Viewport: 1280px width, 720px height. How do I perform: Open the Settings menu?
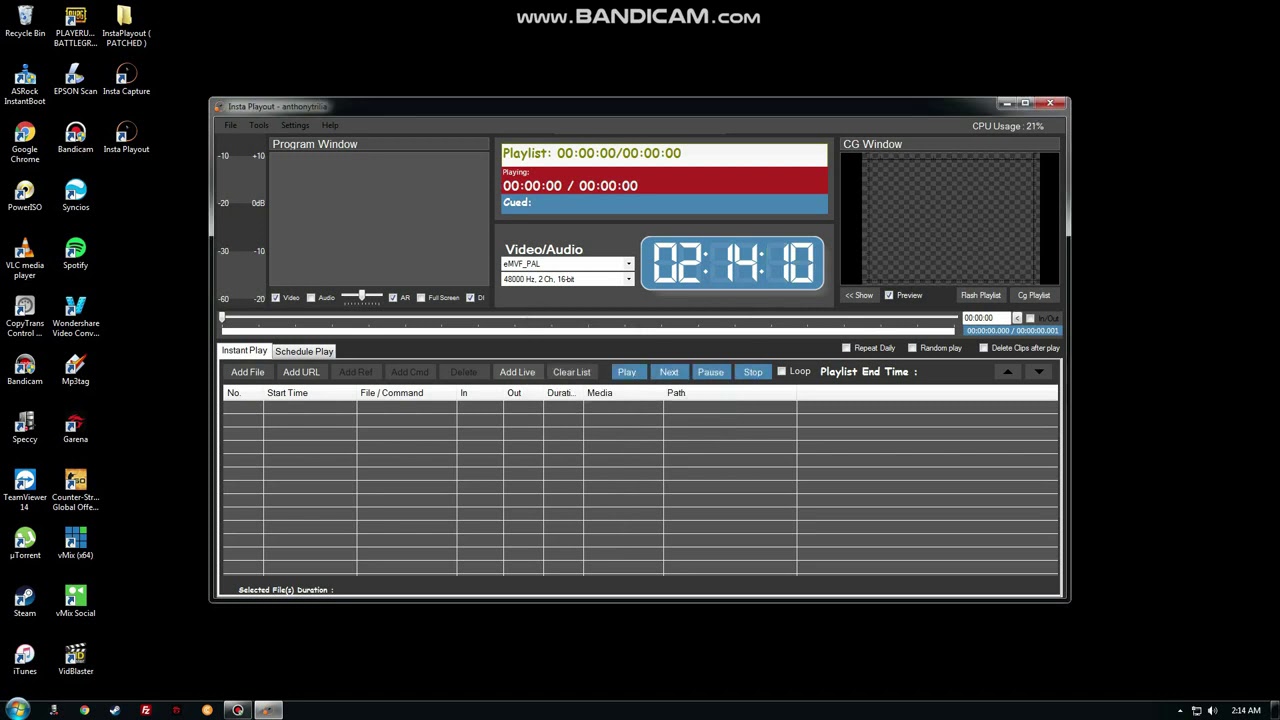[295, 125]
